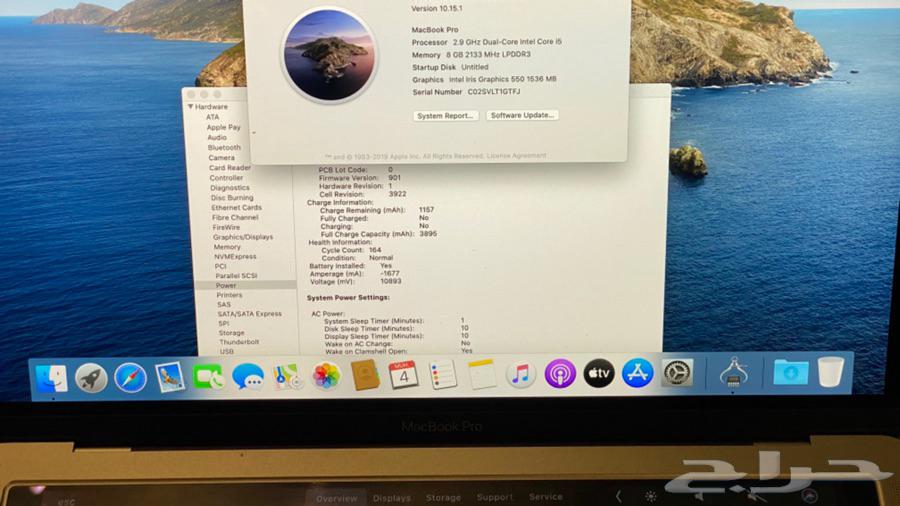The height and width of the screenshot is (506, 900).
Task: Select SAS in Hardware sidebar
Action: pyautogui.click(x=224, y=305)
